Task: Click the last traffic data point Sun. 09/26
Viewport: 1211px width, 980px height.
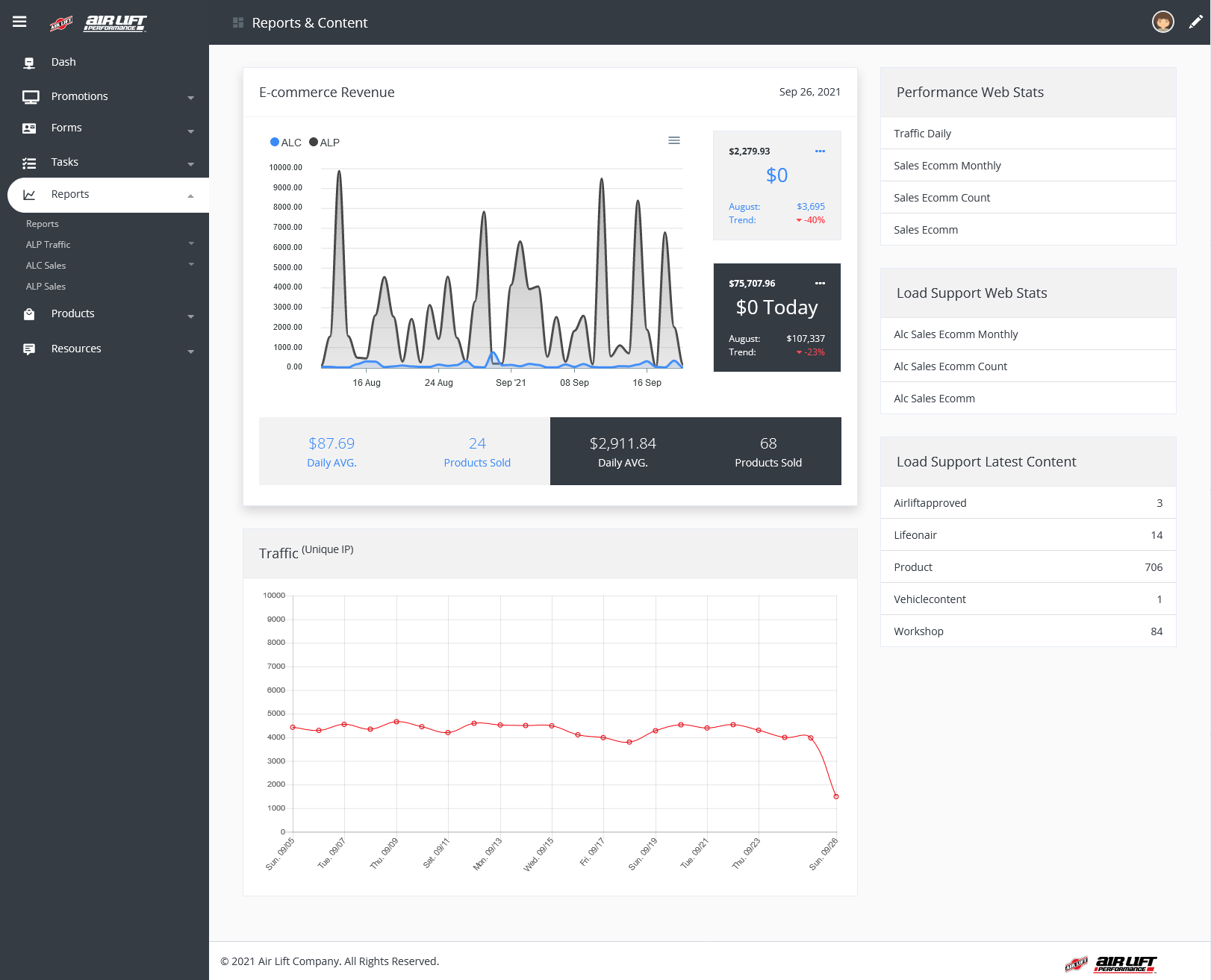Action: coord(836,796)
